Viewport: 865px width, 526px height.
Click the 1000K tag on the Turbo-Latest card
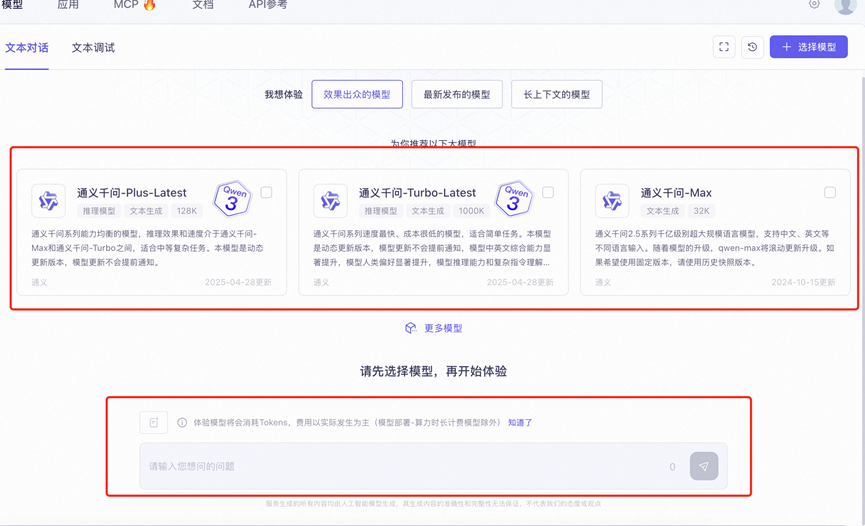(472, 211)
